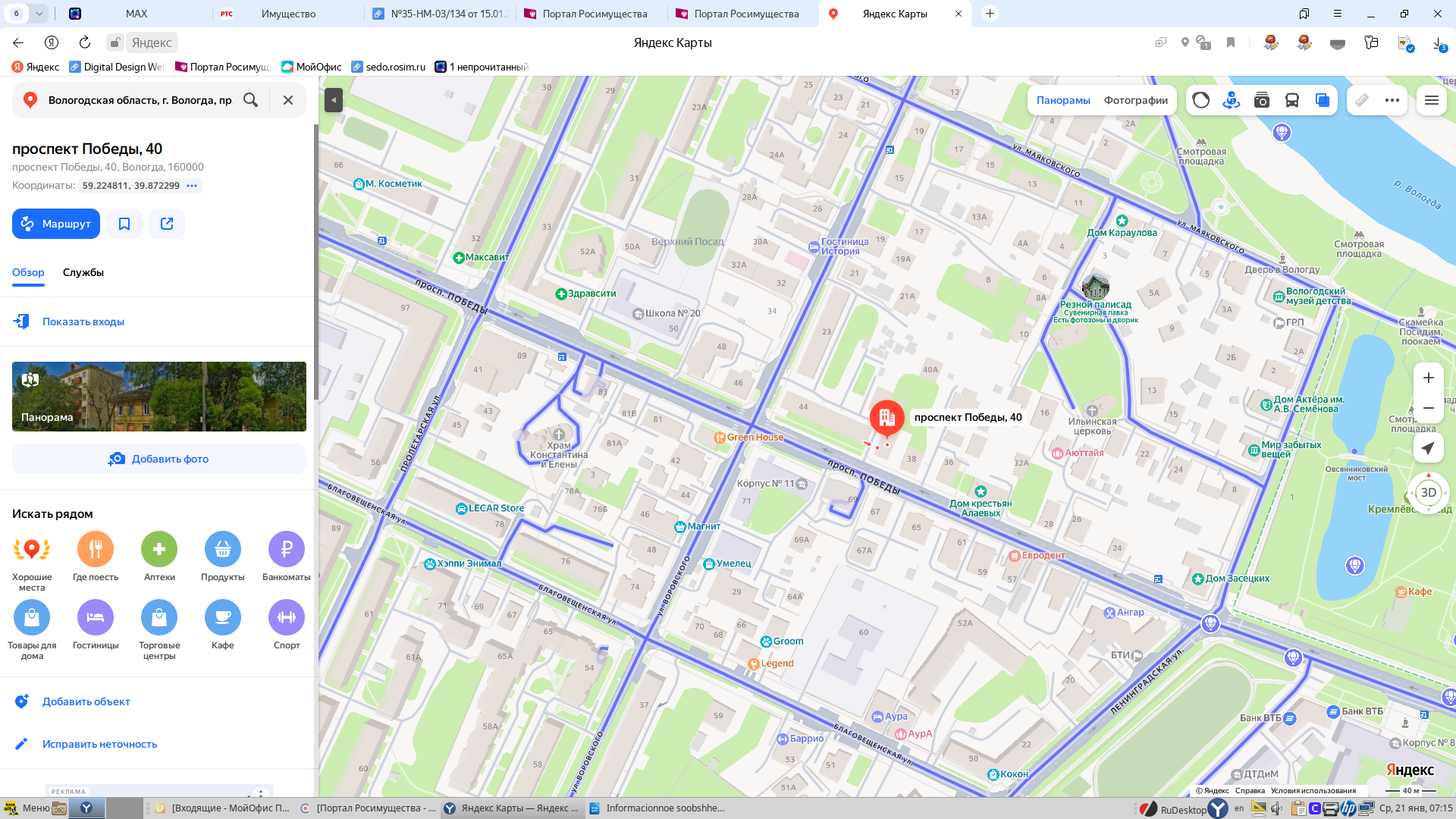This screenshot has width=1456, height=819.
Task: Open the map hamburger menu
Action: pos(1431,100)
